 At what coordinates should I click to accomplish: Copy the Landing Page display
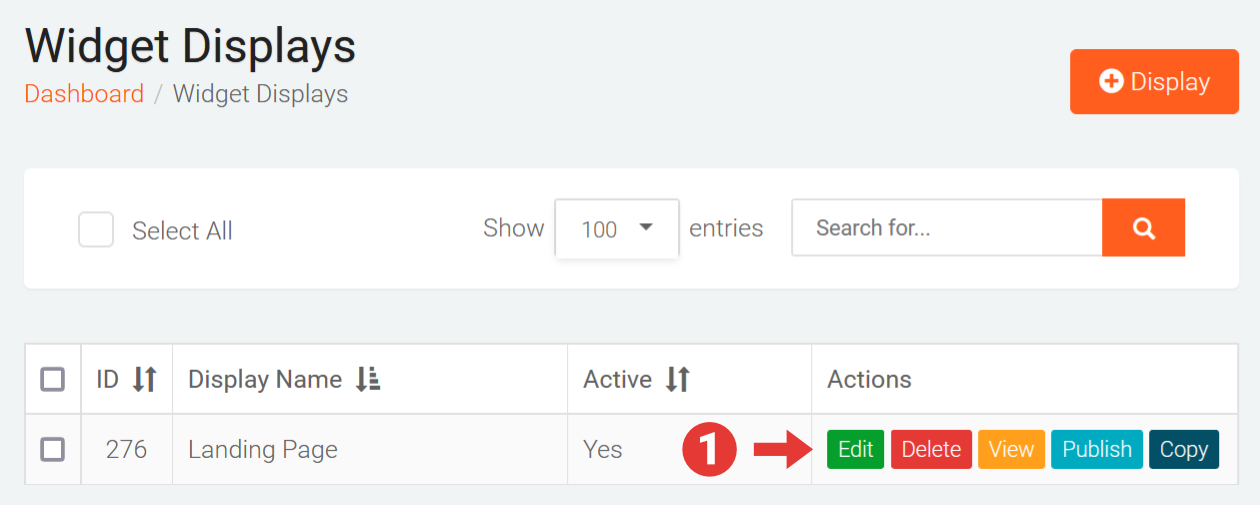(x=1184, y=450)
